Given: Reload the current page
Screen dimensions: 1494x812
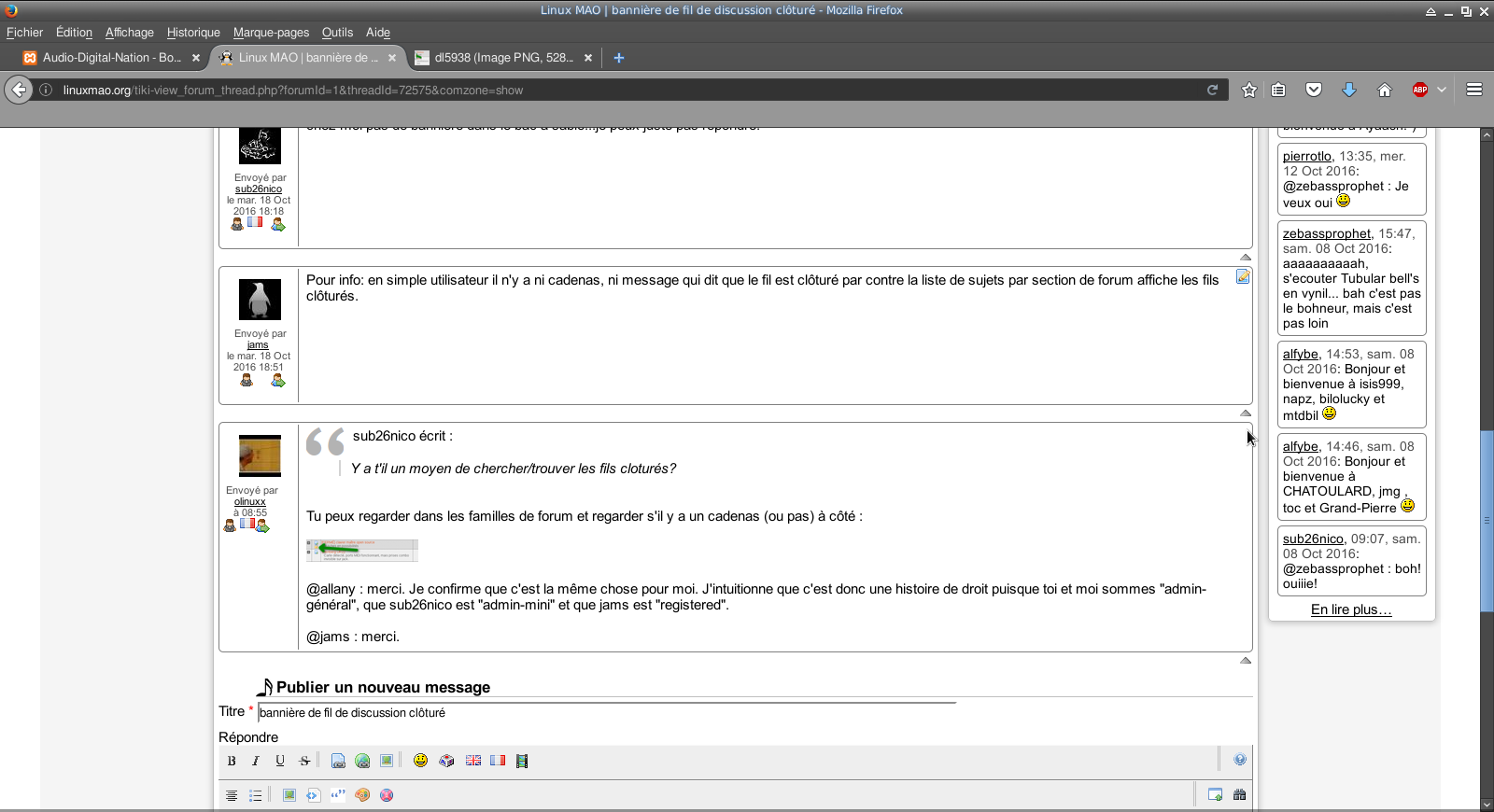Looking at the screenshot, I should [x=1213, y=90].
